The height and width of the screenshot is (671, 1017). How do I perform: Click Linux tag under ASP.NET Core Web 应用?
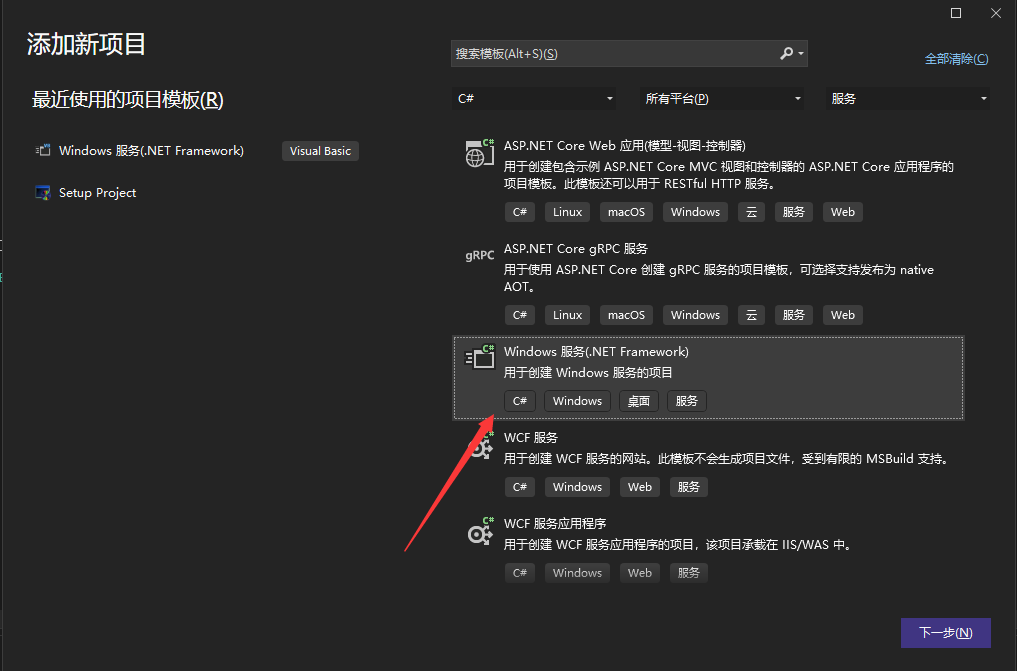(x=568, y=212)
